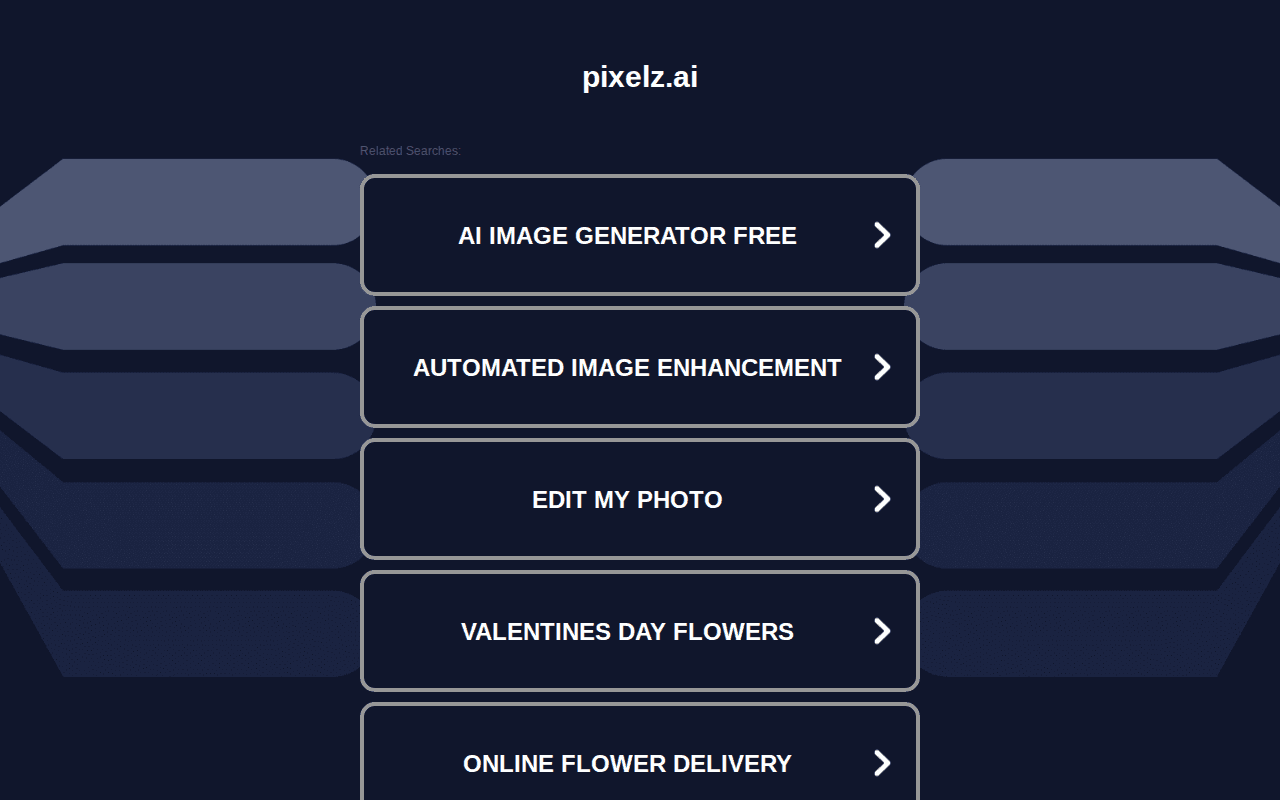
Task: Open the AUTOMATED IMAGE ENHANCEMENT search link
Action: (x=628, y=367)
